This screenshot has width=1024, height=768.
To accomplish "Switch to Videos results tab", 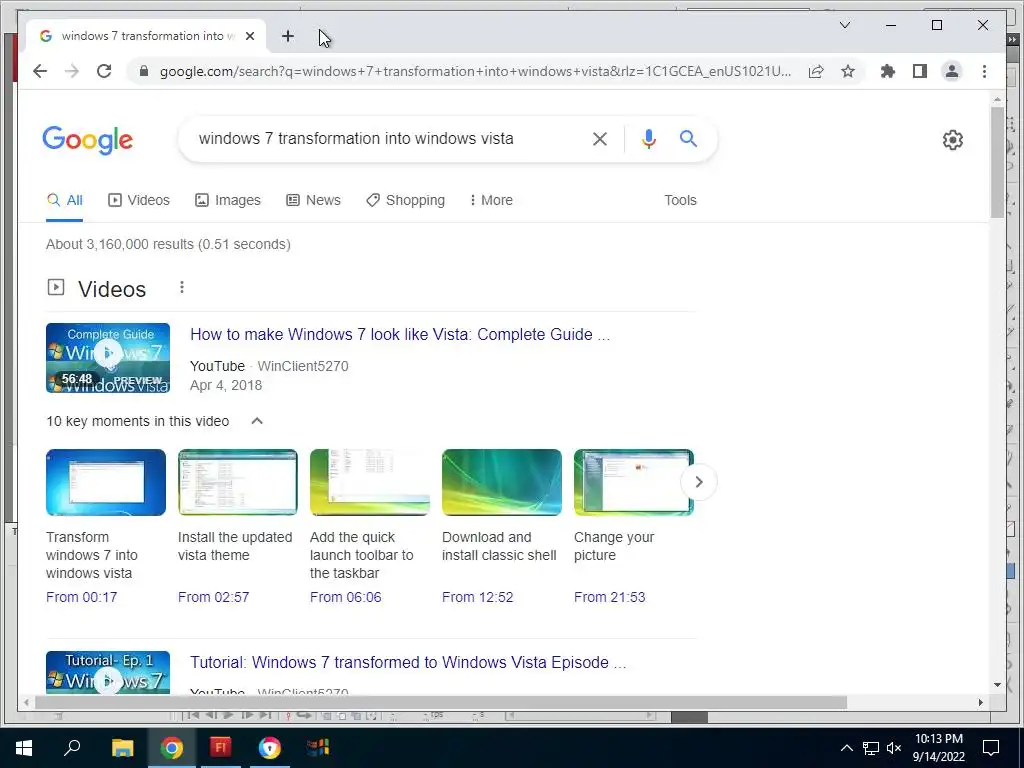I will click(x=138, y=200).
